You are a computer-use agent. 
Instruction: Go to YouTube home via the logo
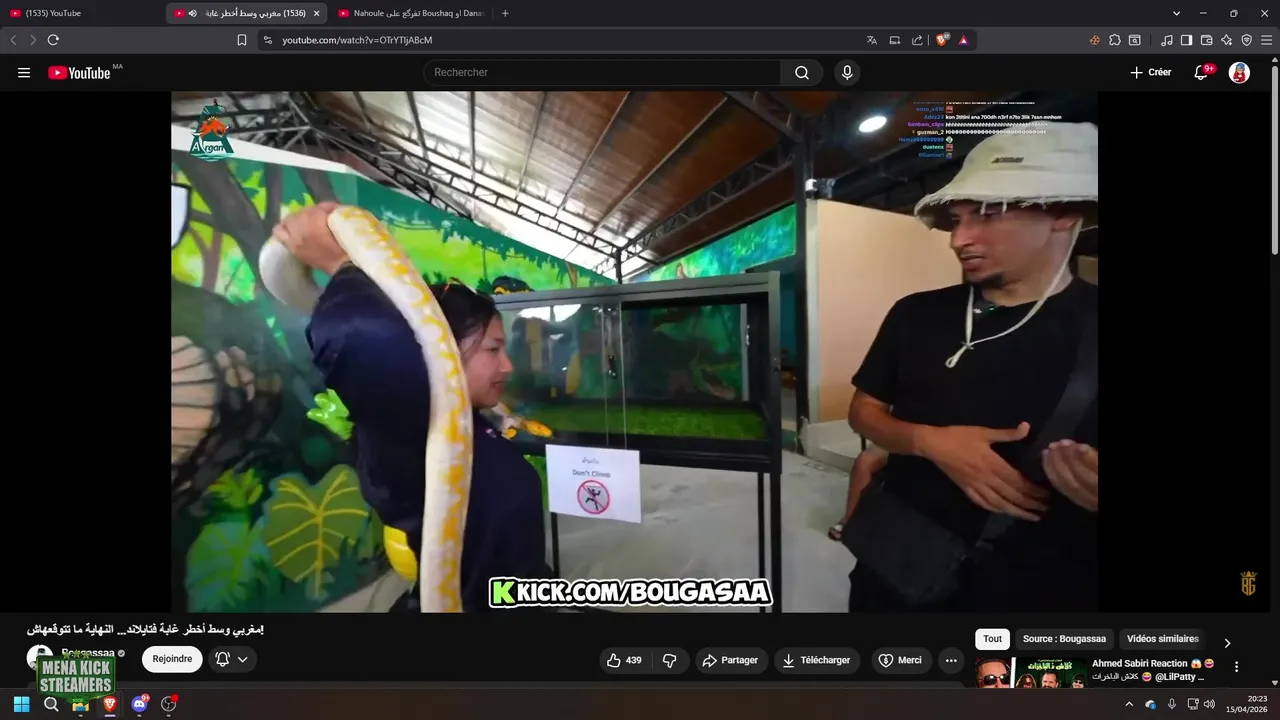[79, 73]
